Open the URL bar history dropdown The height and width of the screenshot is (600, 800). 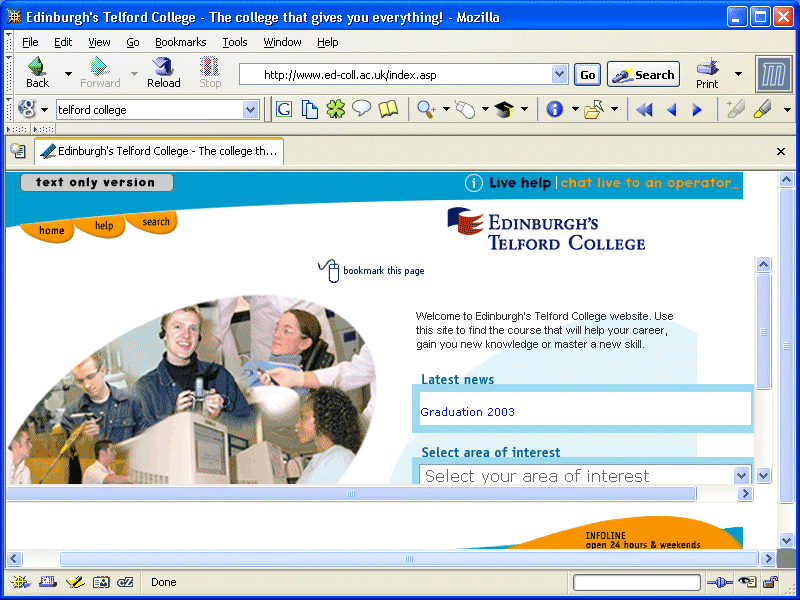(x=559, y=74)
